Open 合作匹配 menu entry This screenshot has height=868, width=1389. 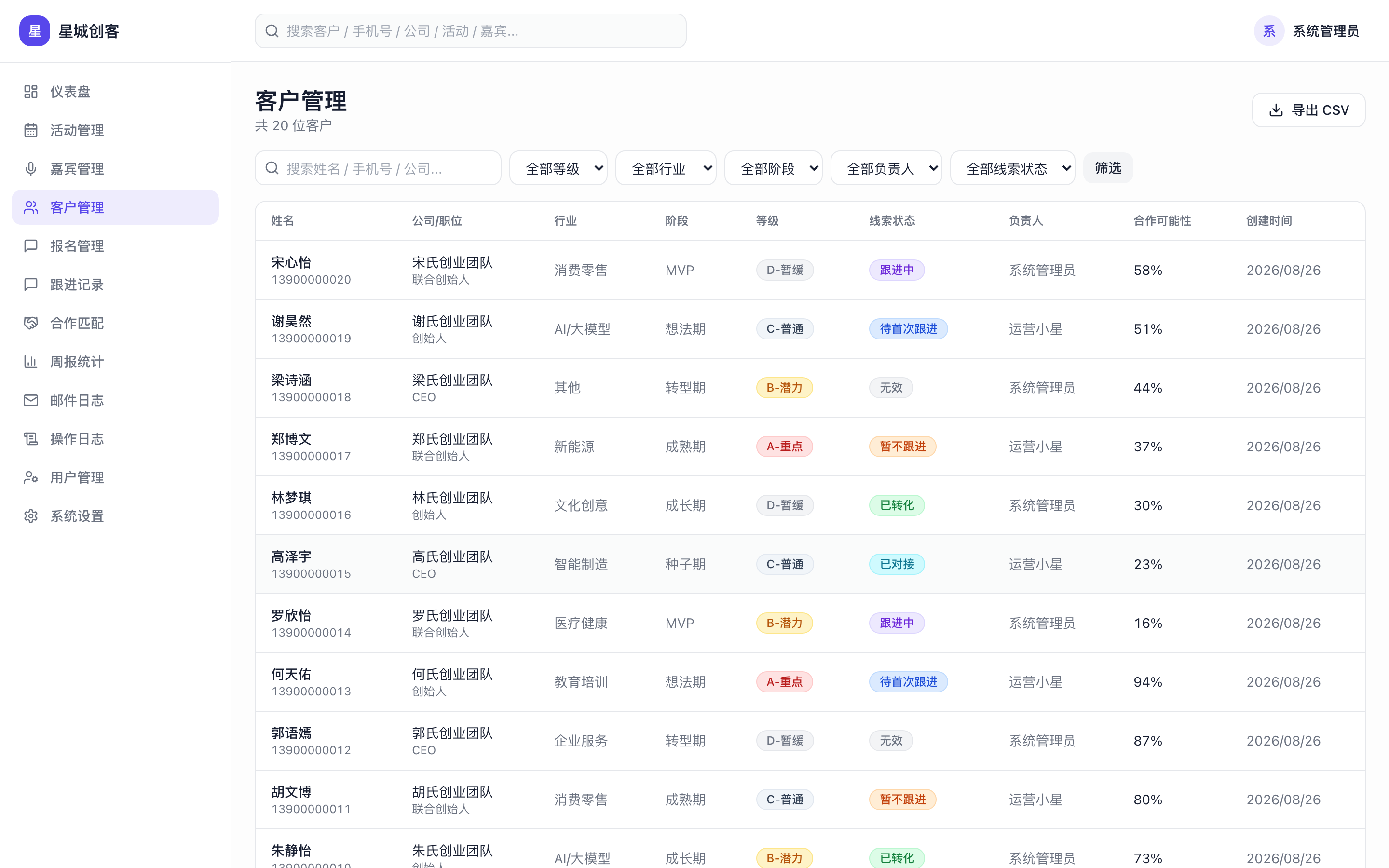(115, 323)
